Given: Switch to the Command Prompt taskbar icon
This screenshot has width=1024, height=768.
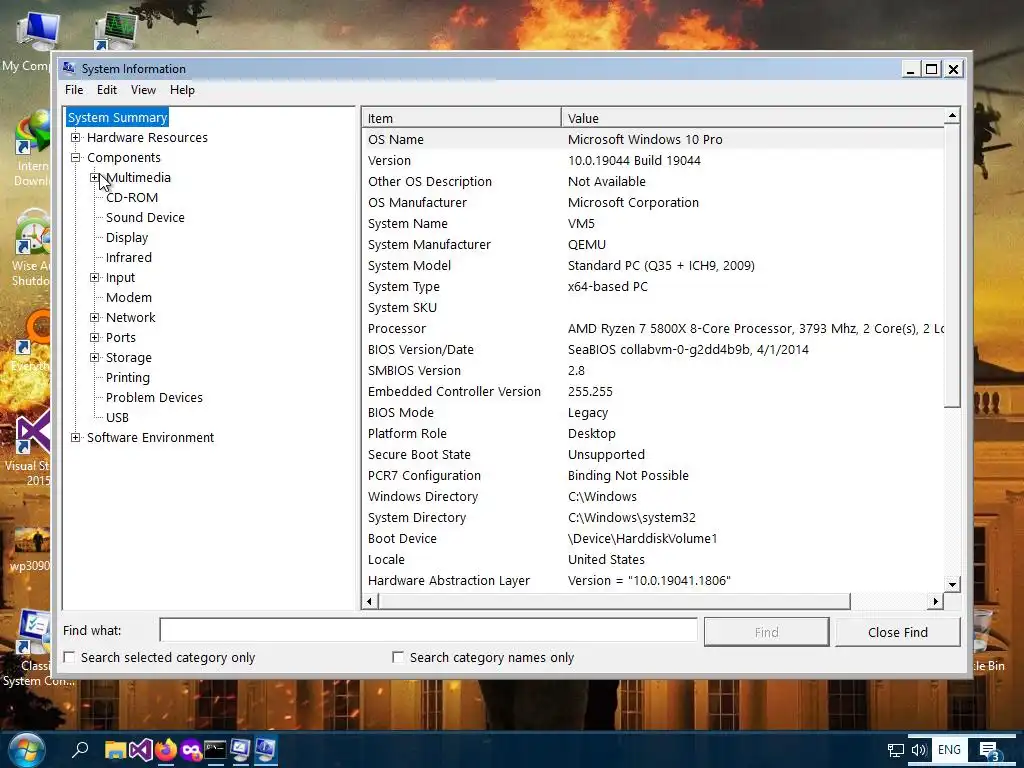Looking at the screenshot, I should tap(215, 750).
